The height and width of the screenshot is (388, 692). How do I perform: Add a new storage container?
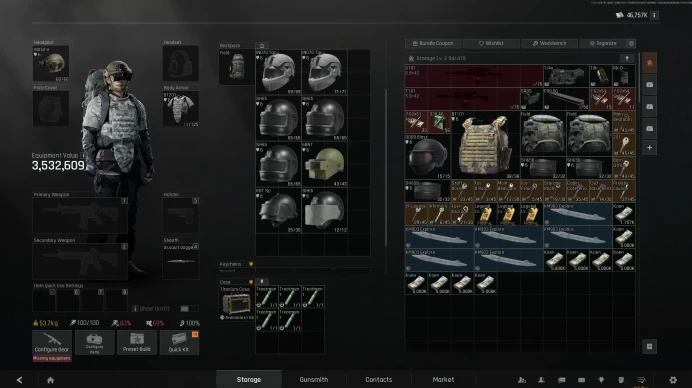coord(650,148)
